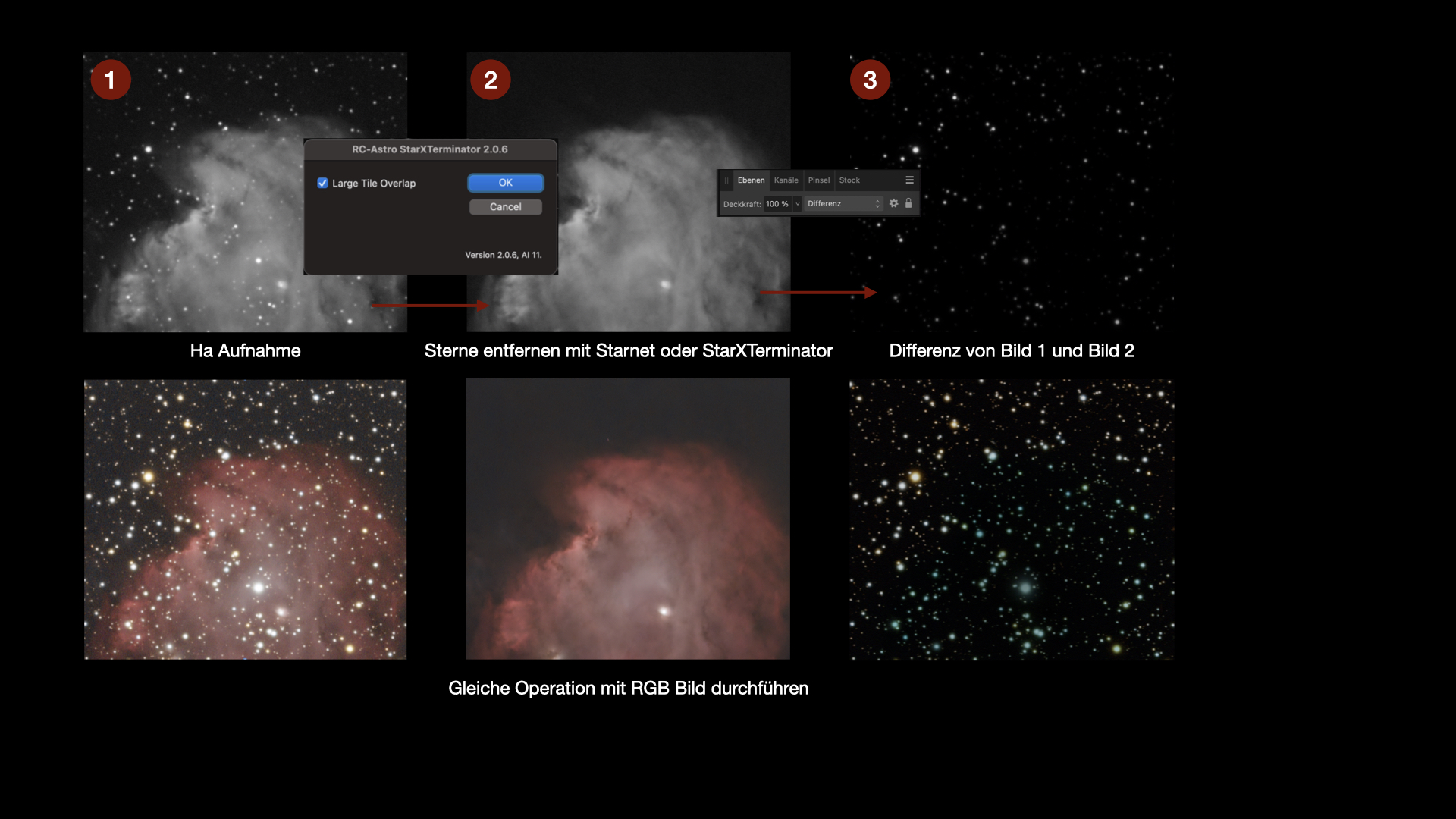This screenshot has height=819, width=1456.
Task: Switch to the Pinsel tab
Action: click(818, 180)
